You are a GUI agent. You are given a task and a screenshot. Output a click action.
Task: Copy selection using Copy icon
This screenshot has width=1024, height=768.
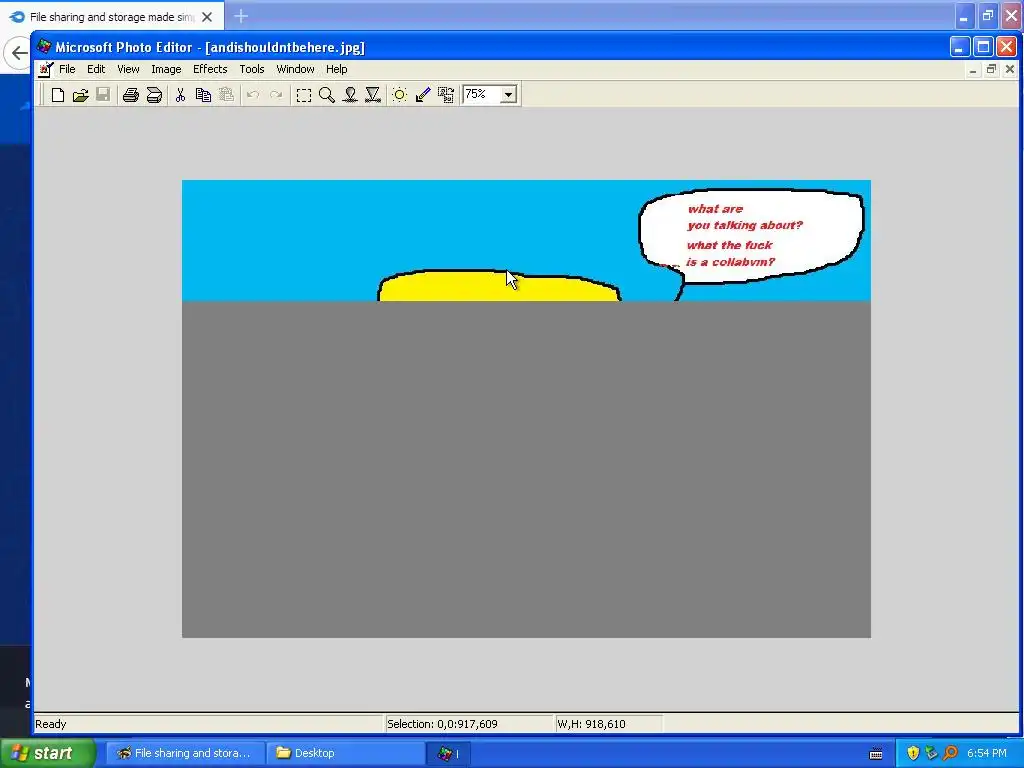203,95
